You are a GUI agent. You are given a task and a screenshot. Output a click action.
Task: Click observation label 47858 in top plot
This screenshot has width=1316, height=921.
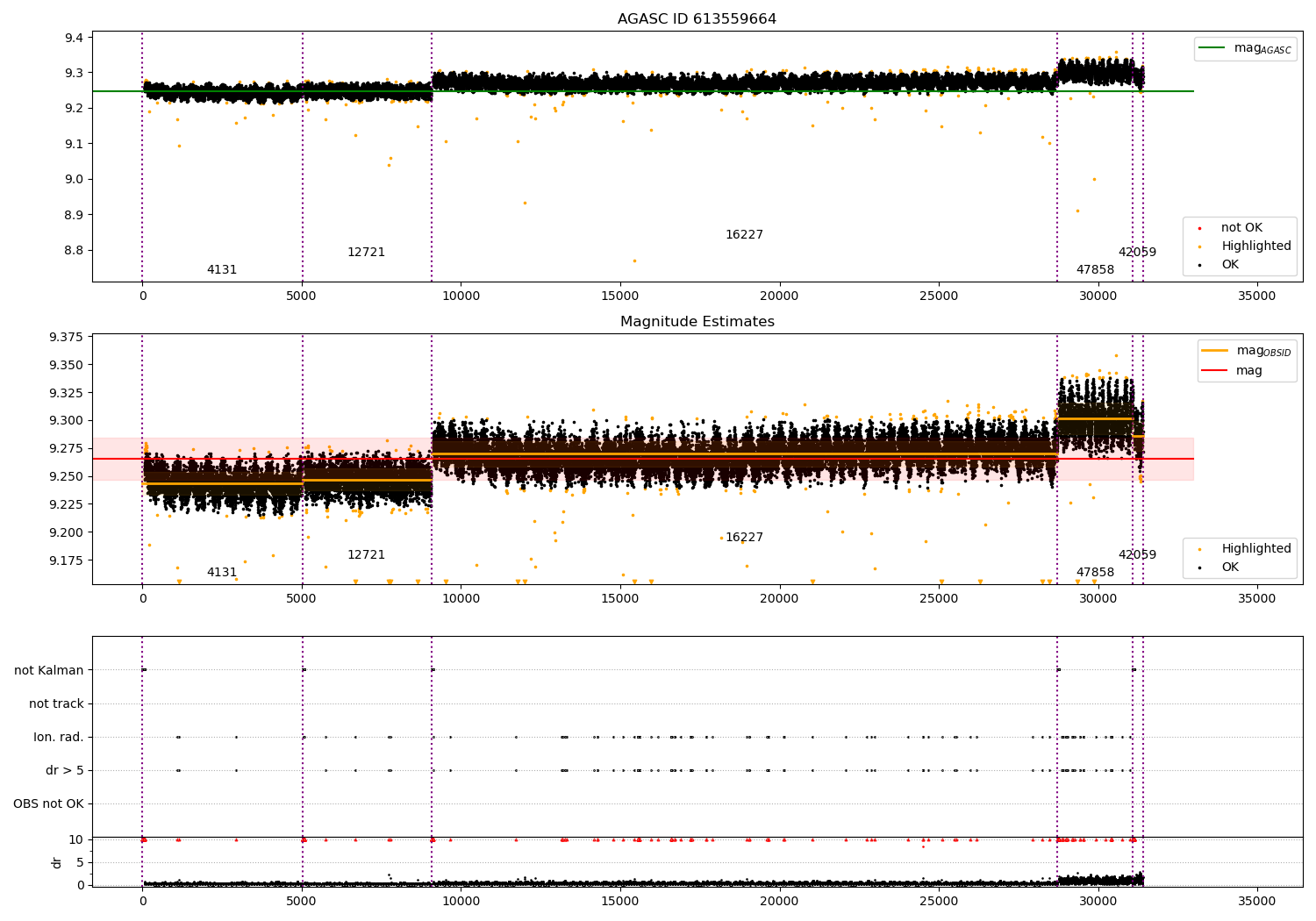[x=1095, y=270]
